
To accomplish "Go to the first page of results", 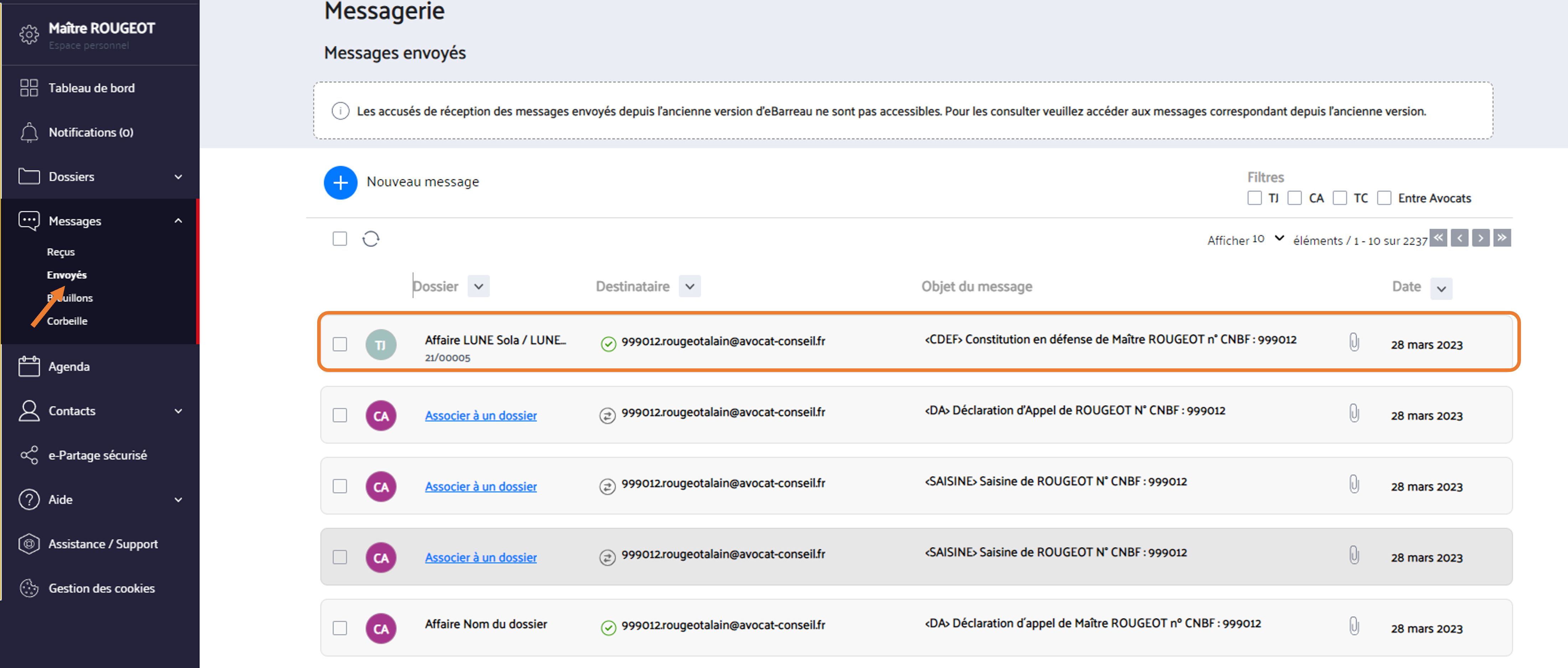I will [x=1438, y=238].
